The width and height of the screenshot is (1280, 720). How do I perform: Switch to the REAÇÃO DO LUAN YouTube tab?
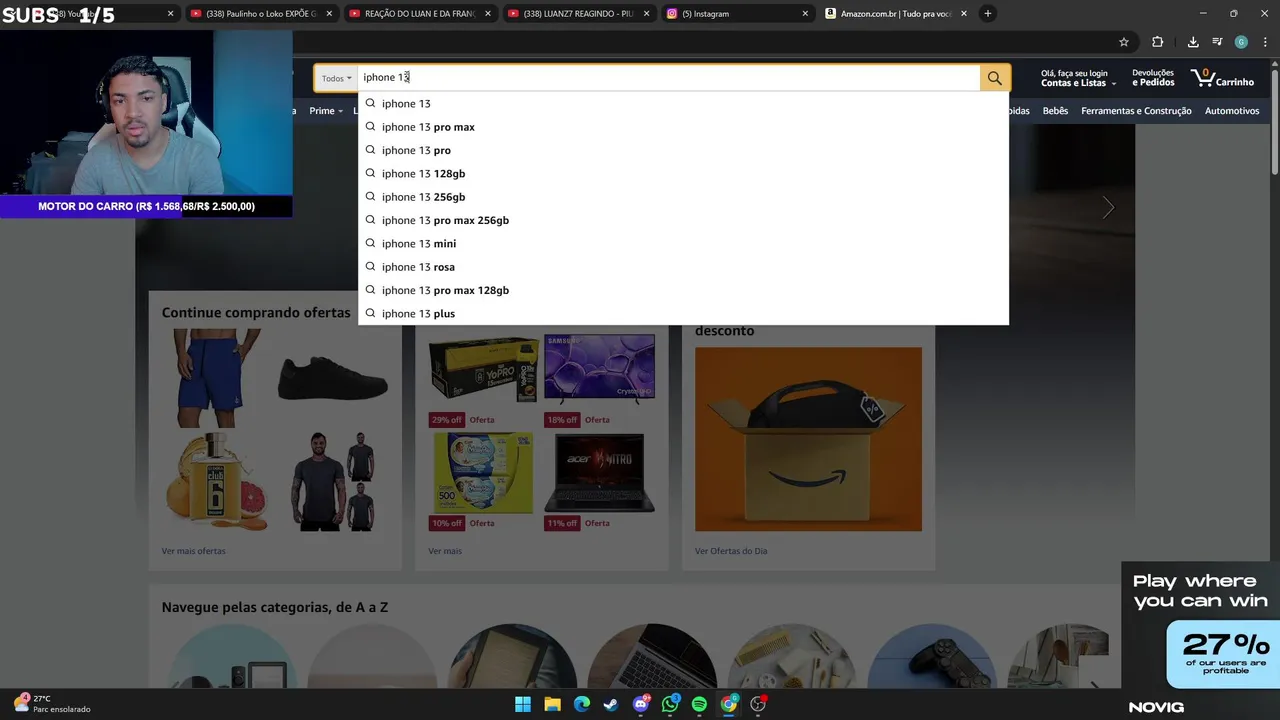(421, 14)
